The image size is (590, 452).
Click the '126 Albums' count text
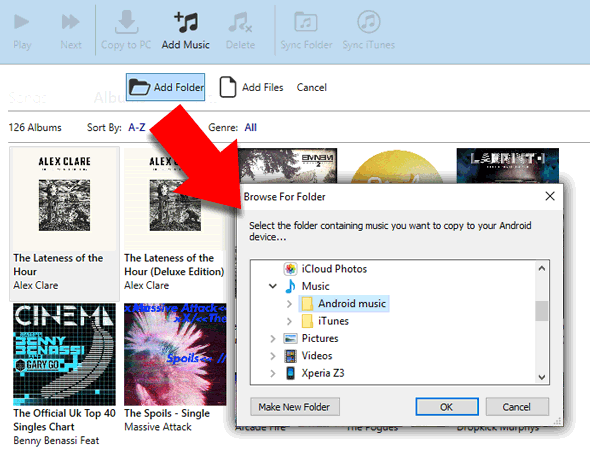click(x=35, y=127)
